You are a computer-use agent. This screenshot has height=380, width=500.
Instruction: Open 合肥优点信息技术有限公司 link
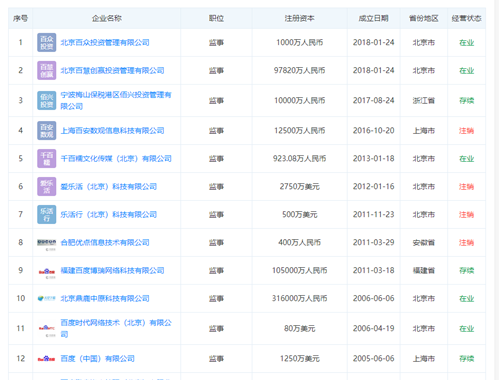(105, 243)
